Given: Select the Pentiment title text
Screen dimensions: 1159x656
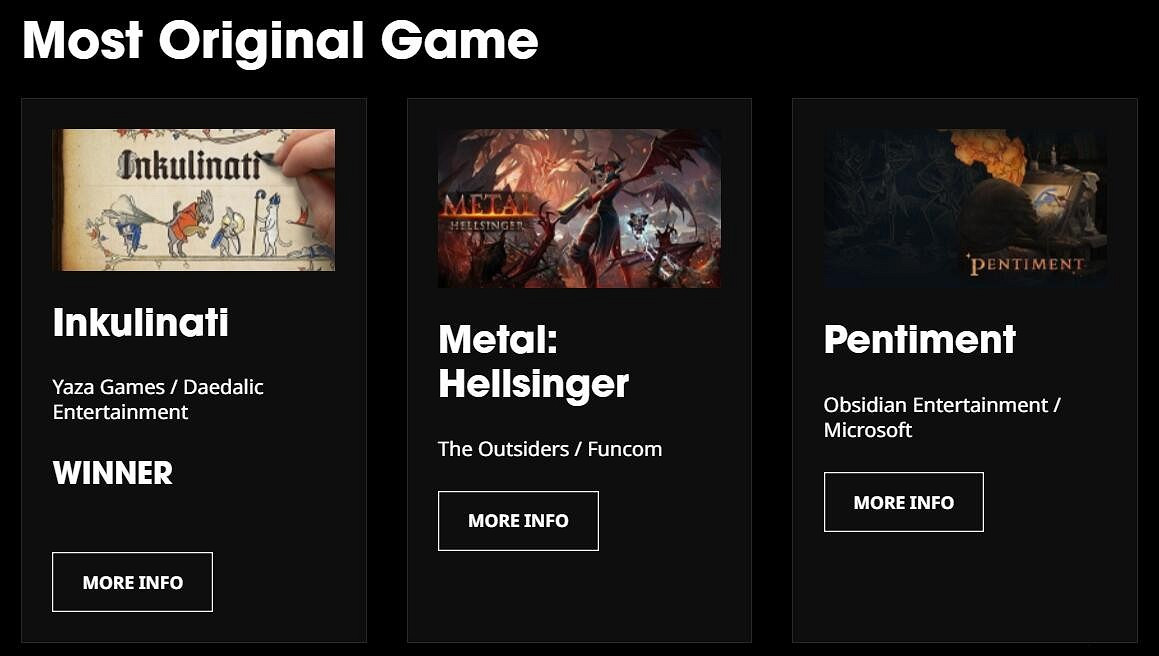Looking at the screenshot, I should point(920,340).
